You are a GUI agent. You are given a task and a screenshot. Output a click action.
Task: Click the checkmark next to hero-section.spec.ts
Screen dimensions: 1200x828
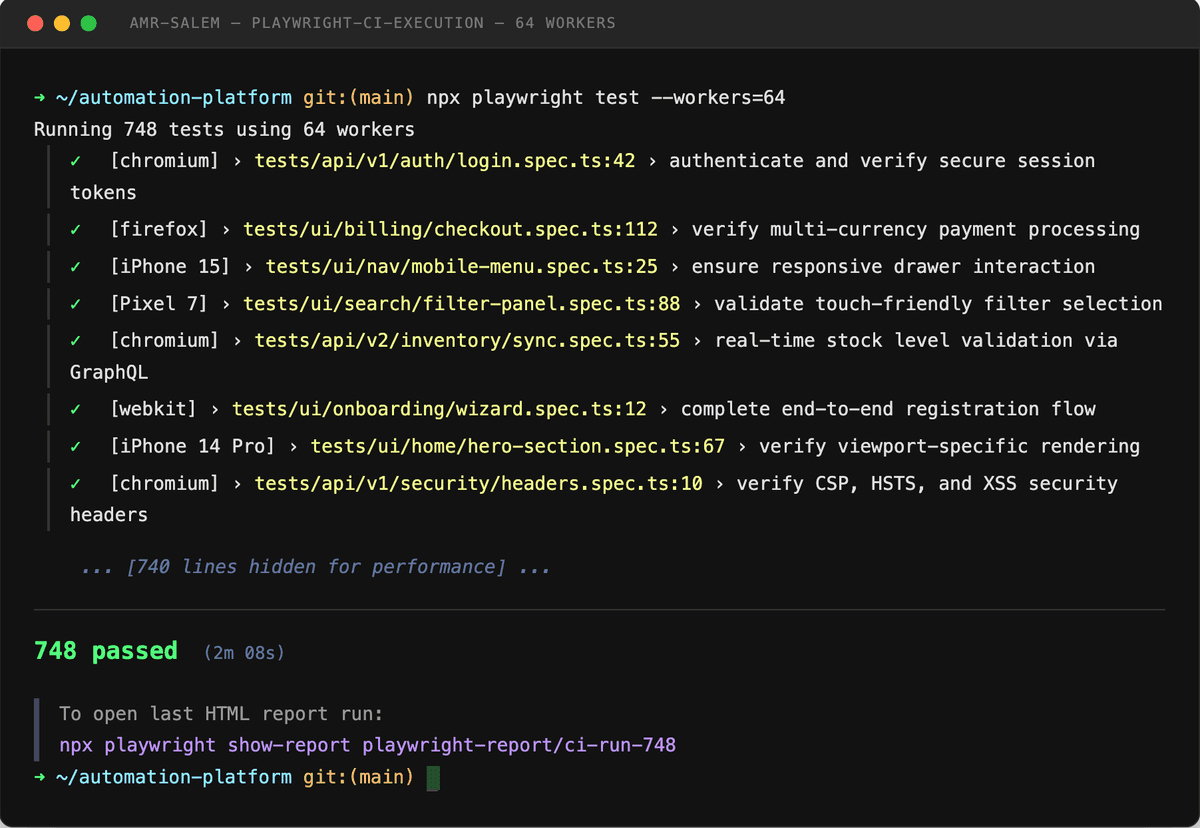click(76, 446)
